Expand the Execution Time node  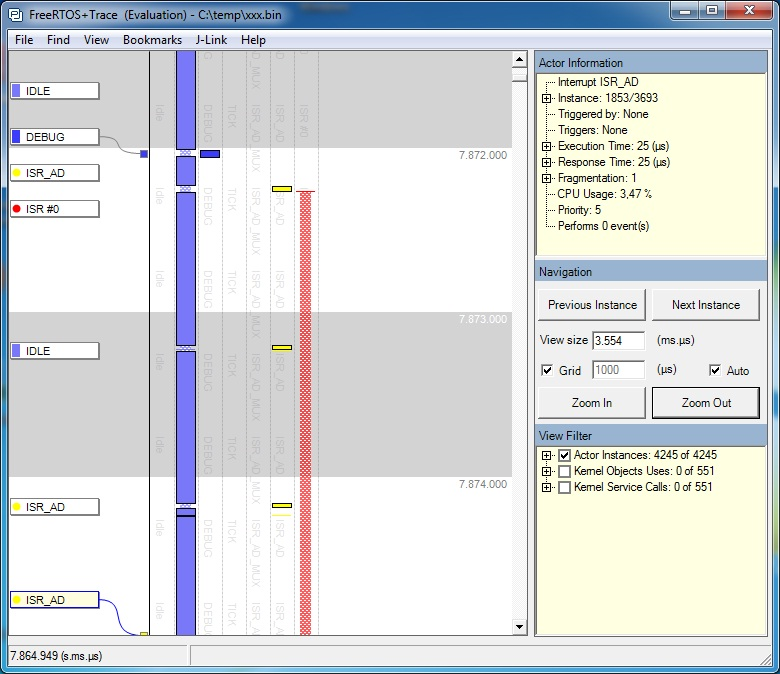pyautogui.click(x=546, y=146)
